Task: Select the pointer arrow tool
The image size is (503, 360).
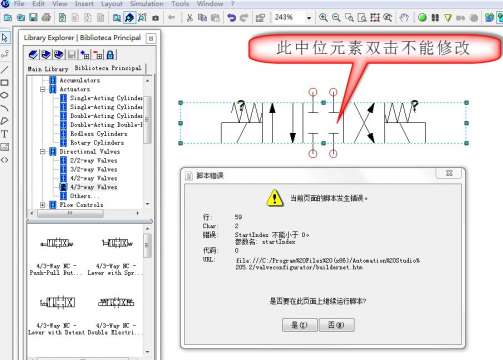Action: click(x=5, y=38)
